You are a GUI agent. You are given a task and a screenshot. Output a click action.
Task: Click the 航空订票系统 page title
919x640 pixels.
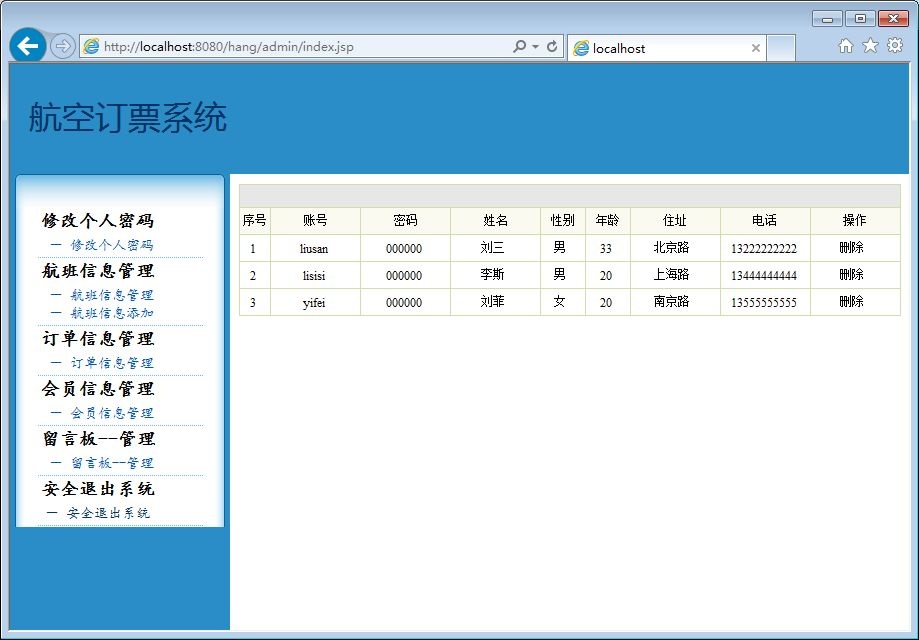tap(127, 117)
